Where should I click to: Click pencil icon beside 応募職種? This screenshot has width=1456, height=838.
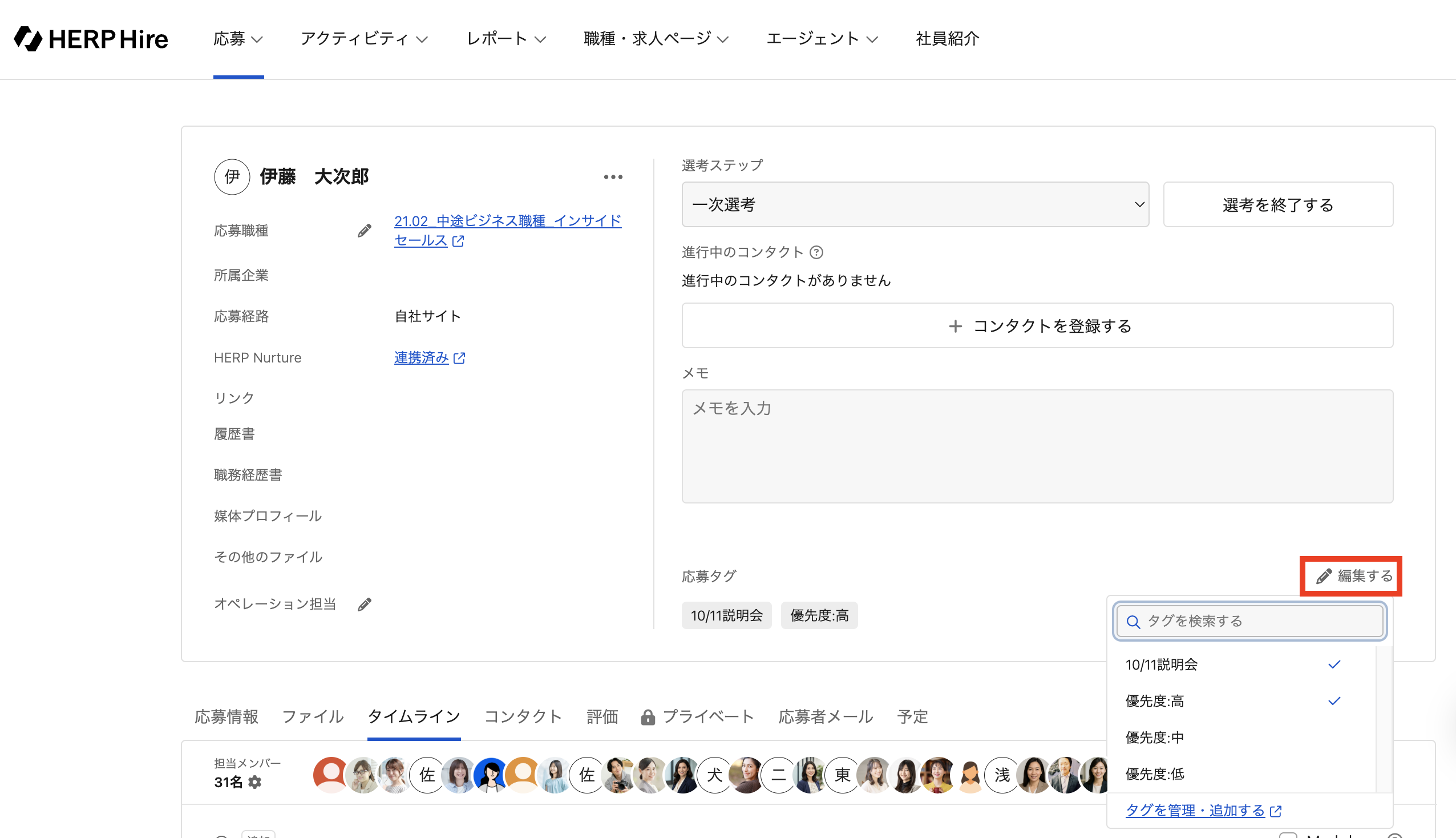tap(364, 231)
